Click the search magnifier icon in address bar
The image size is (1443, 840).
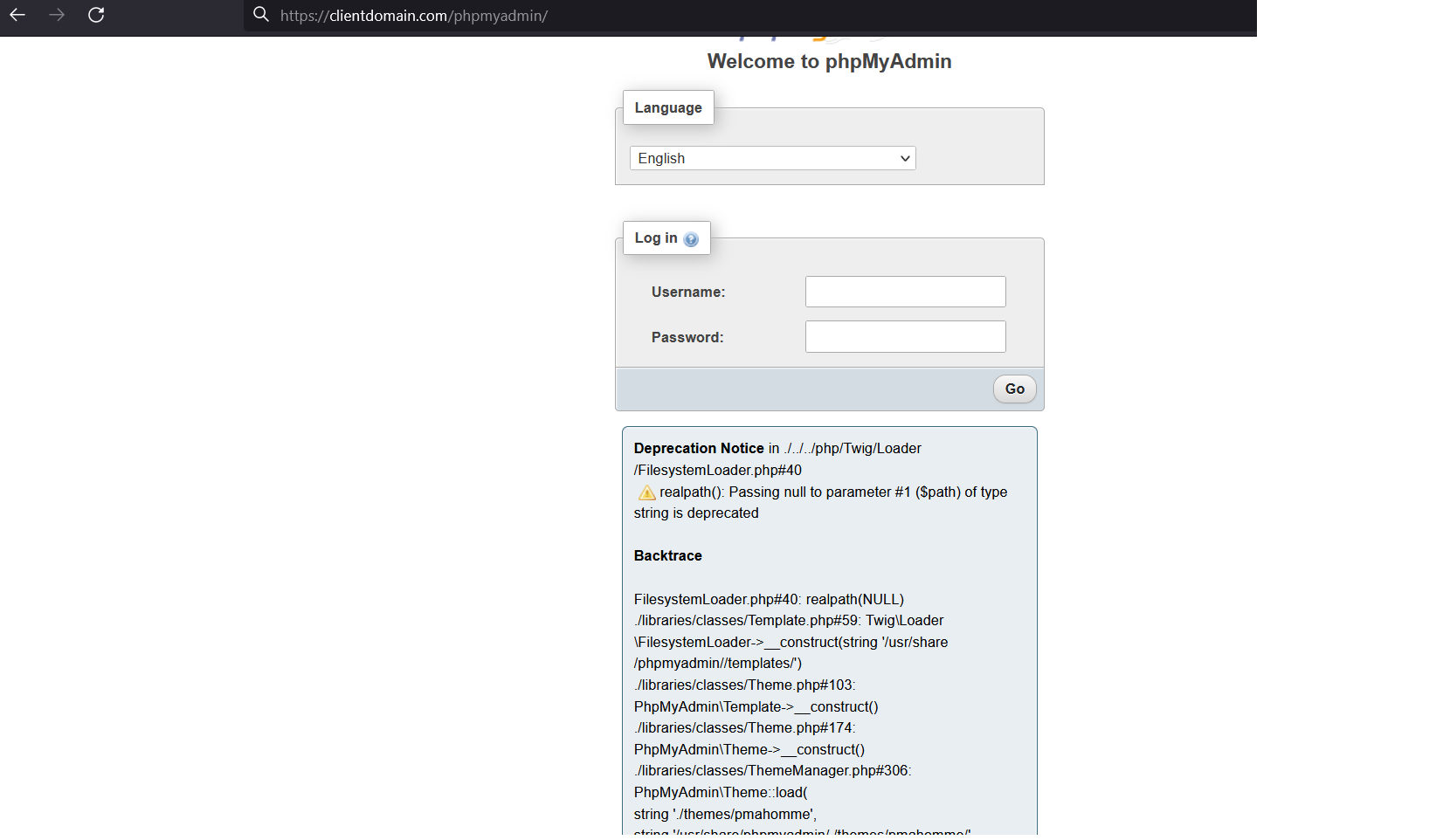click(260, 14)
